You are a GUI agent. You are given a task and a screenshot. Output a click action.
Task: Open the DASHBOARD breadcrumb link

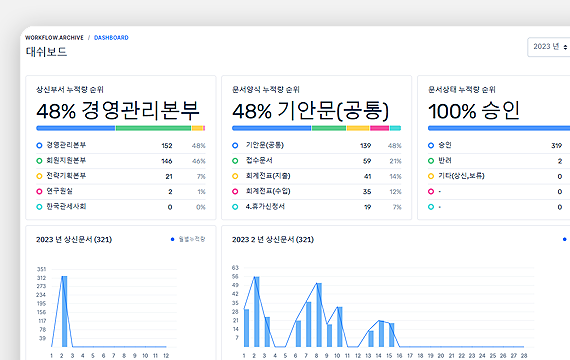(111, 37)
